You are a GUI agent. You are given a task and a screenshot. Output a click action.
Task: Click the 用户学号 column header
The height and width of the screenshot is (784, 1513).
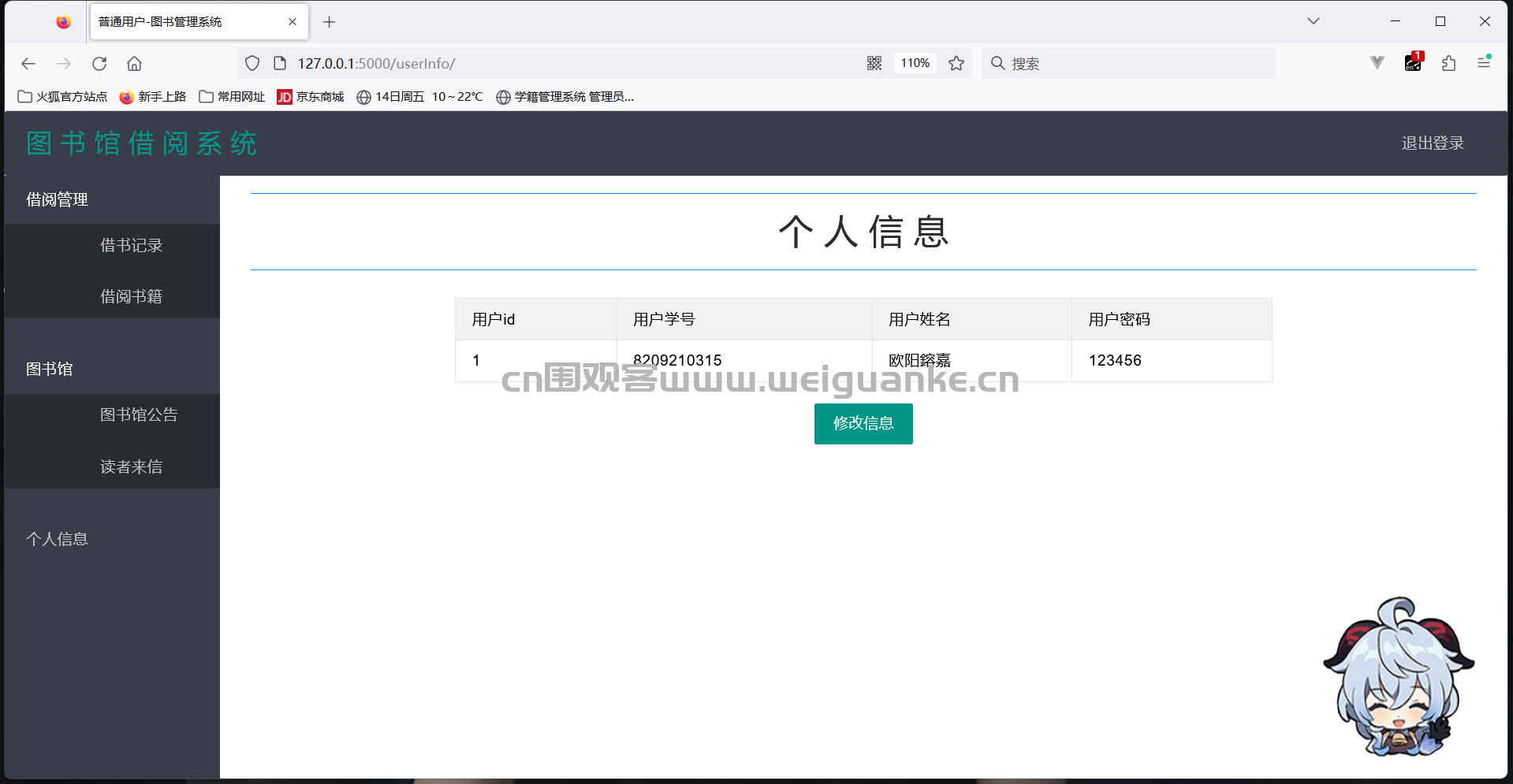(x=744, y=319)
